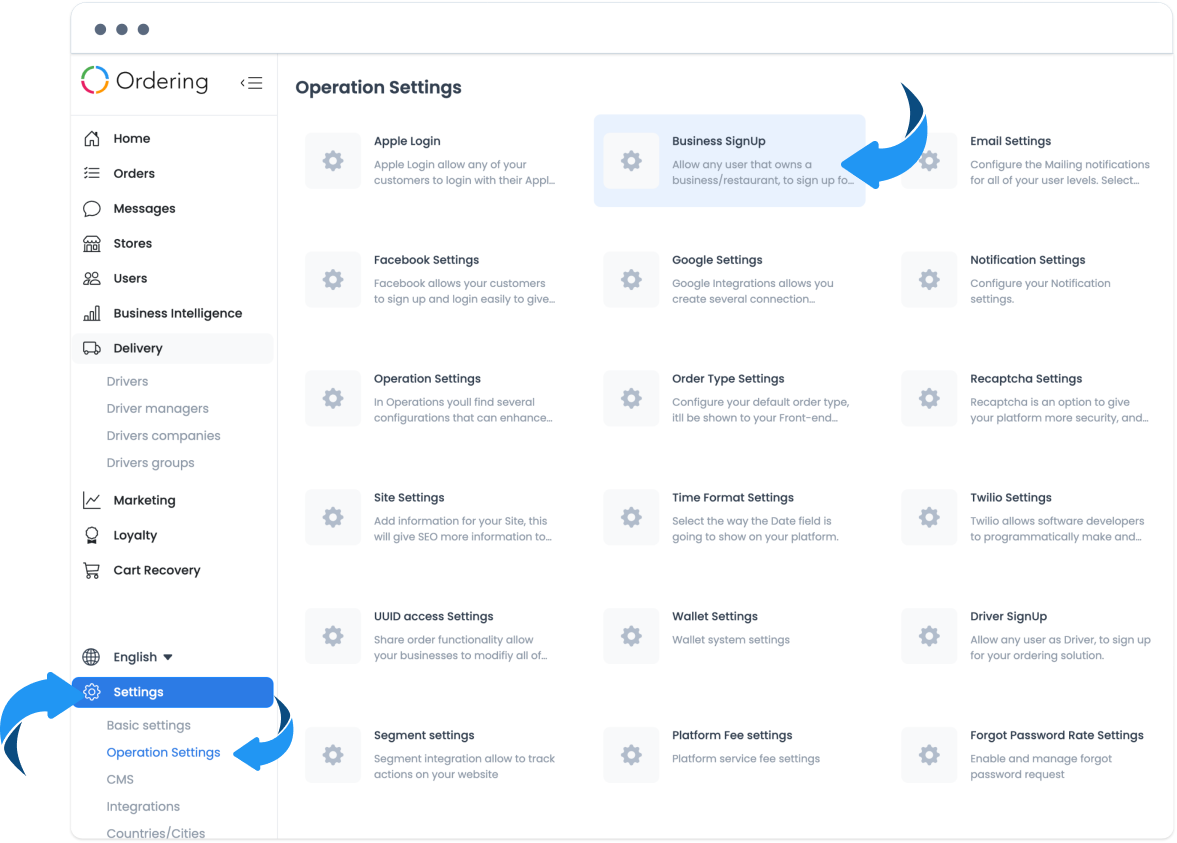Click the Cart Recovery cart icon
This screenshot has width=1177, height=843.
[92, 571]
